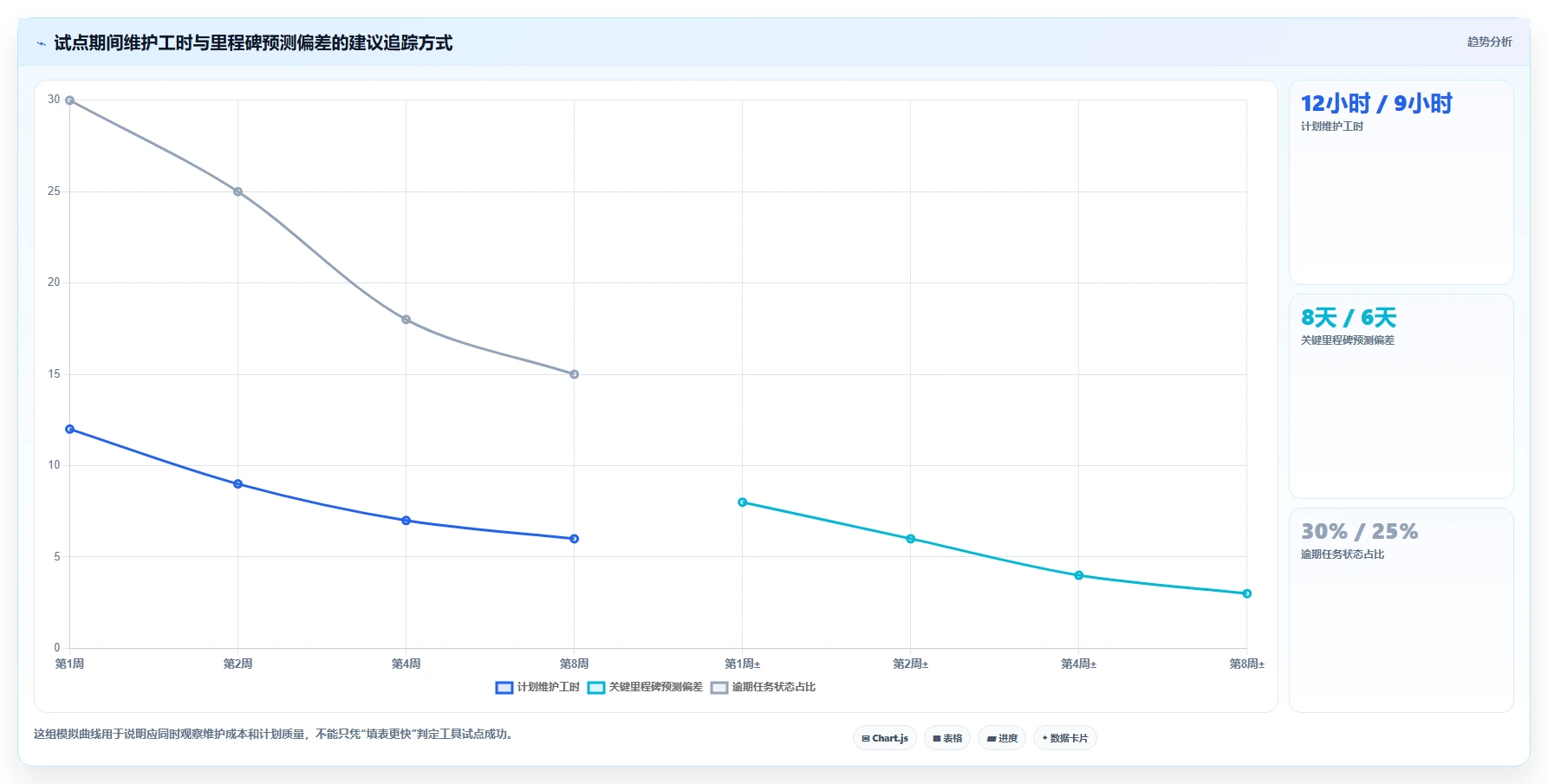This screenshot has height=784, width=1548.
Task: Select the blue data point at 第4周 (7)
Action: [407, 521]
